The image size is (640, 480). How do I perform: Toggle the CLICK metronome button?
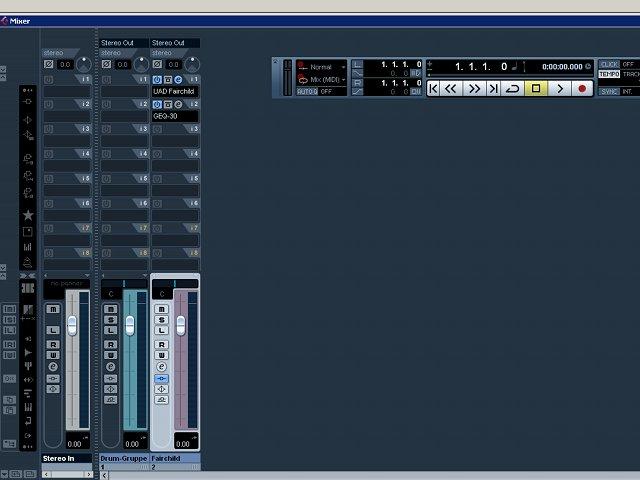coord(609,64)
